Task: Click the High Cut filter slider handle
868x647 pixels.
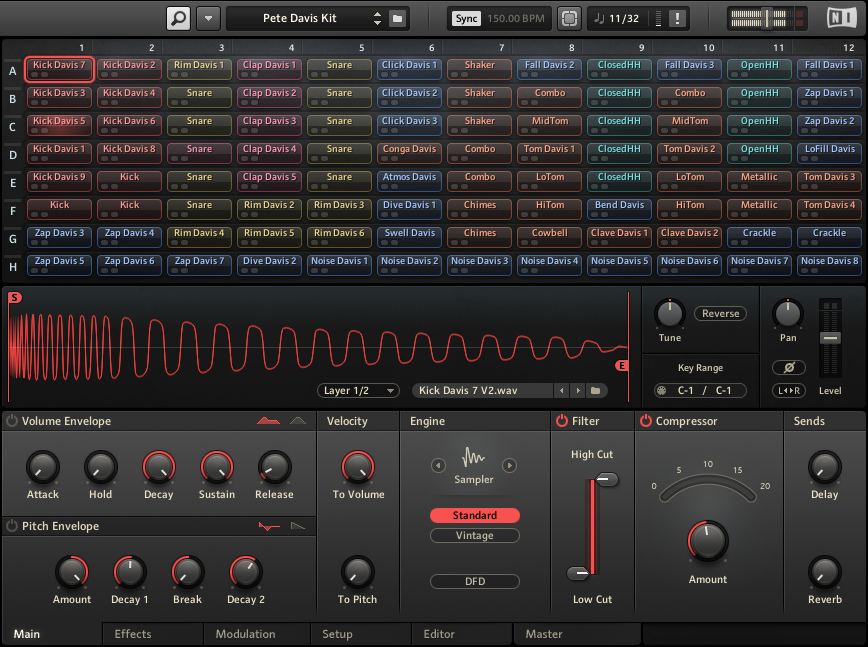Action: (606, 479)
